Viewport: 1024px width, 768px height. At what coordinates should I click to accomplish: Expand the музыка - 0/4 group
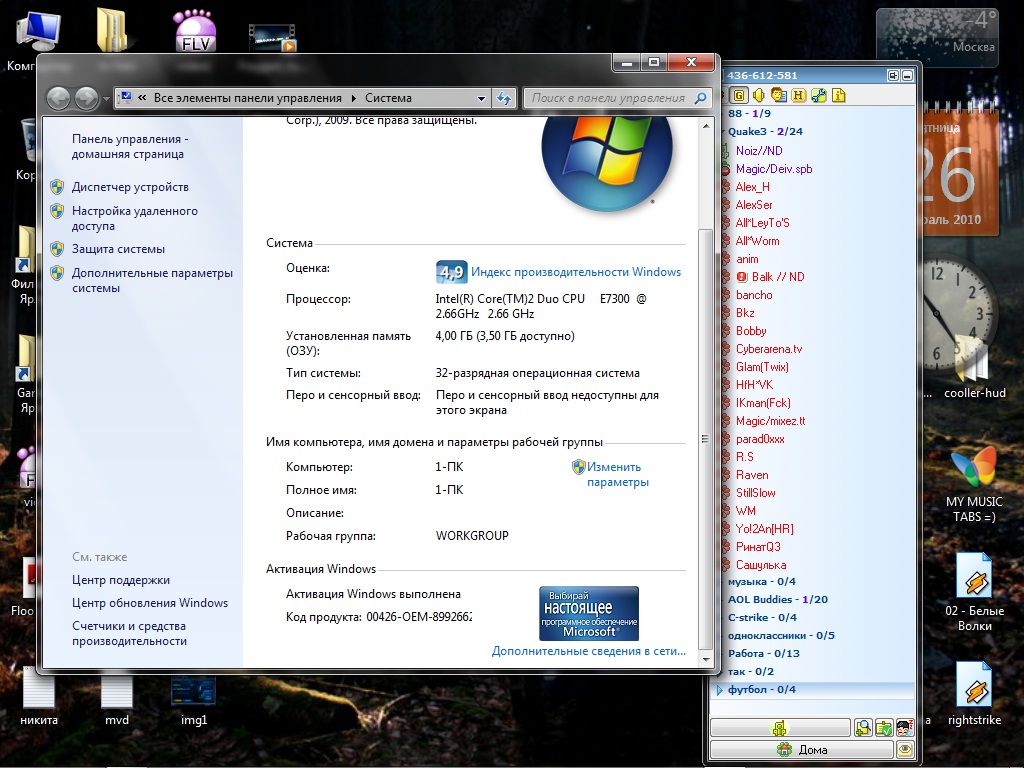[761, 581]
